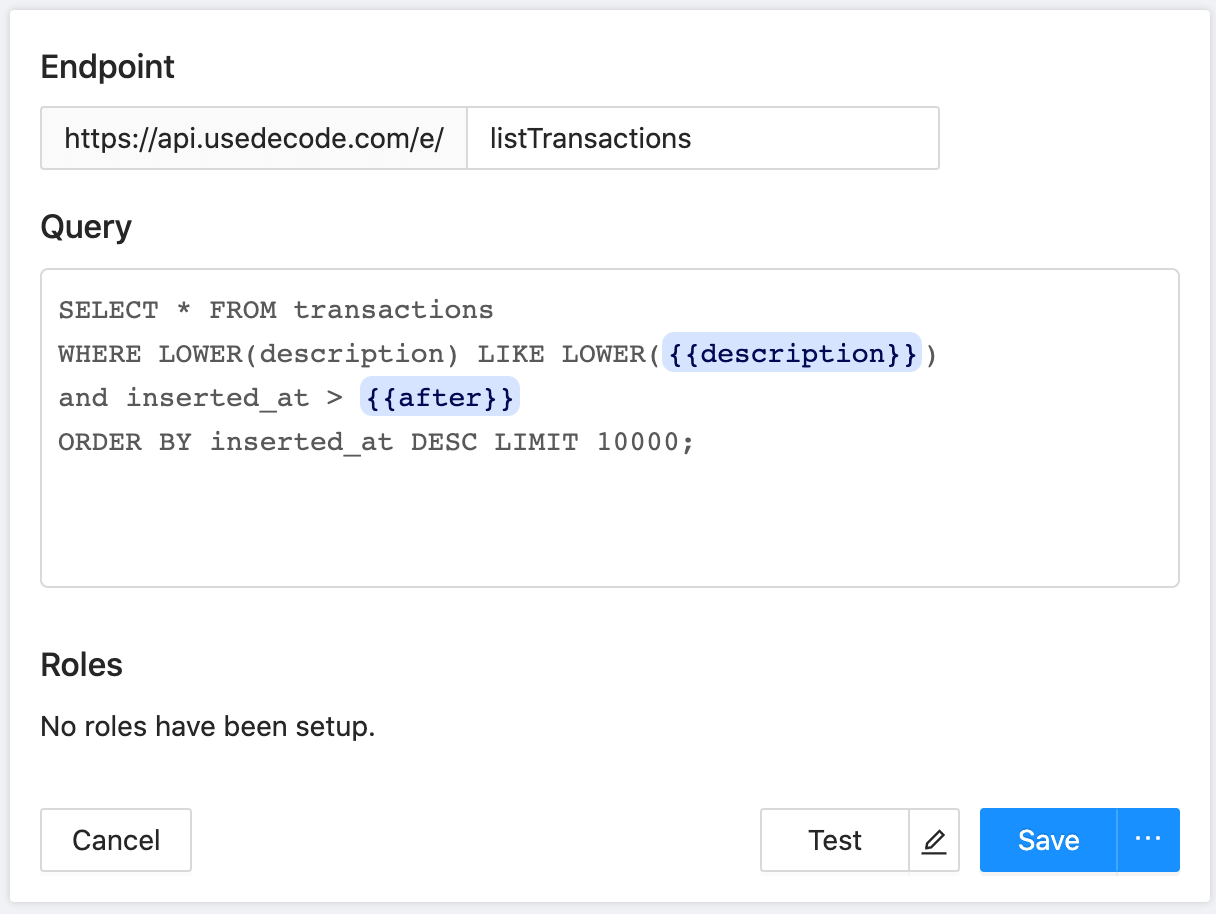This screenshot has width=1216, height=914.
Task: Click the Roles section heading
Action: [82, 665]
